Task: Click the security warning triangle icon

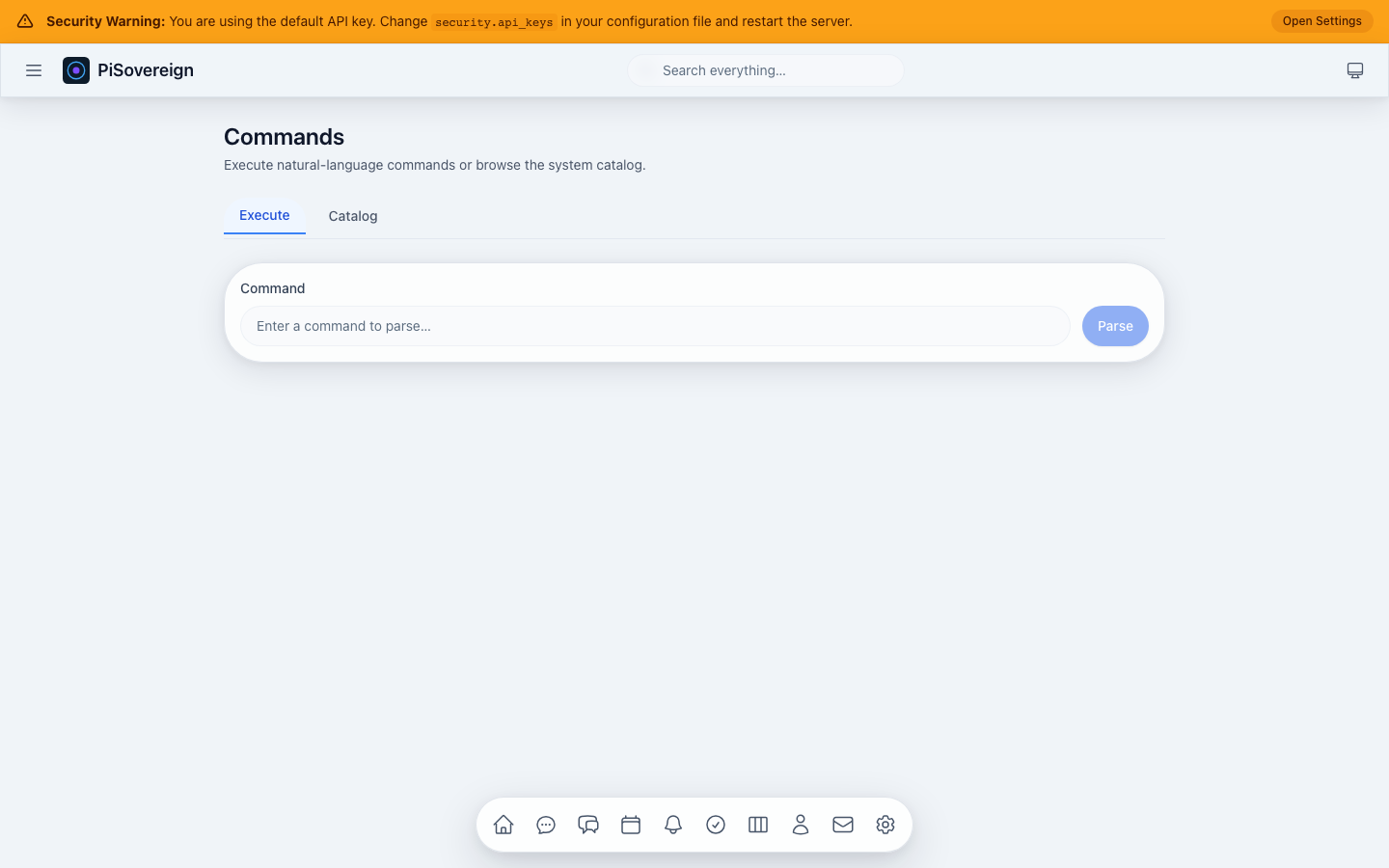Action: 25,21
